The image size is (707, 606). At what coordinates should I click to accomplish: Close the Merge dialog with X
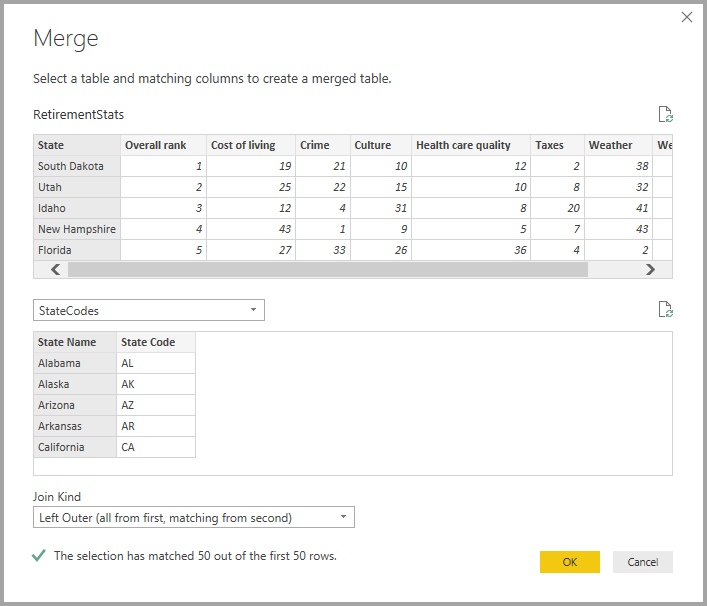(687, 17)
